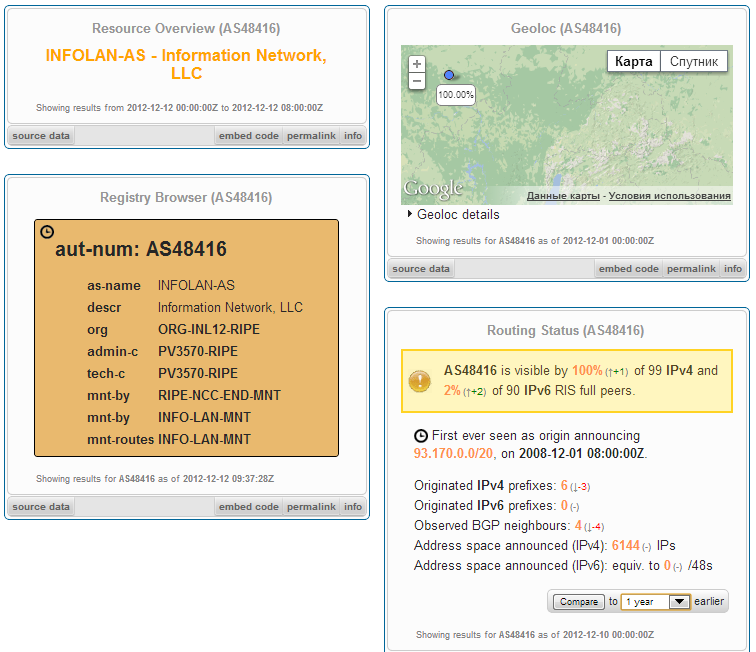Click the originated IPv6 prefixes count 0
Screen dimensions: 756x652
point(564,505)
